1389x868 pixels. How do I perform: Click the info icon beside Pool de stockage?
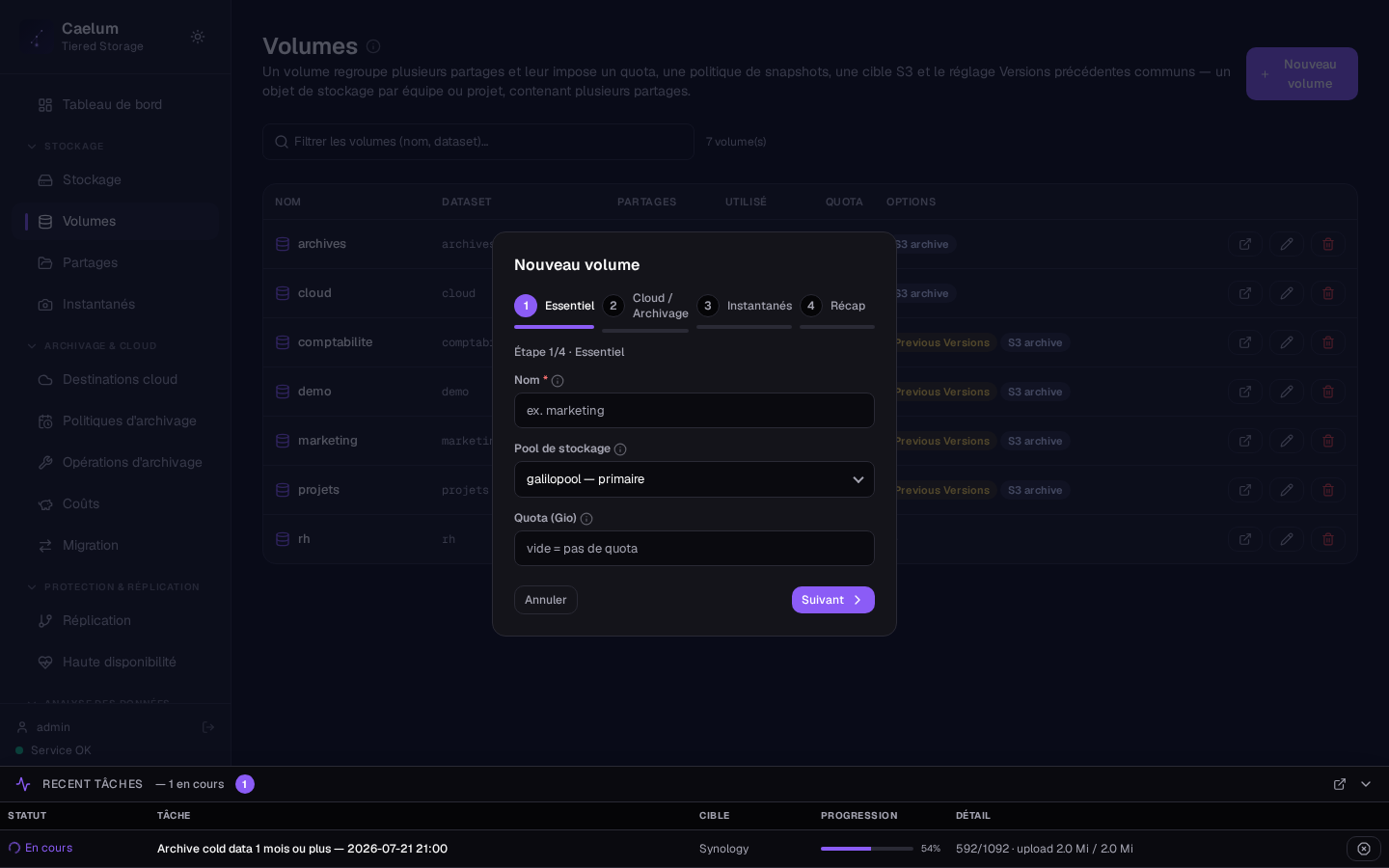point(620,449)
